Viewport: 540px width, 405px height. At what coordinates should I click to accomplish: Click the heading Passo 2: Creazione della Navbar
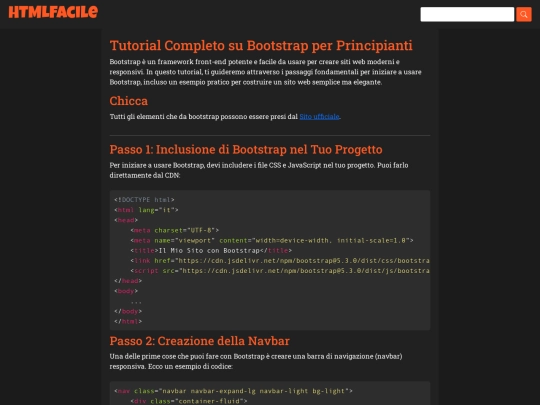[x=199, y=341]
